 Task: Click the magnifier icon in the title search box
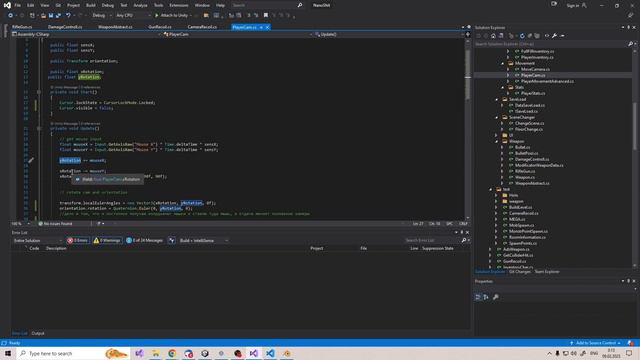[300, 5]
